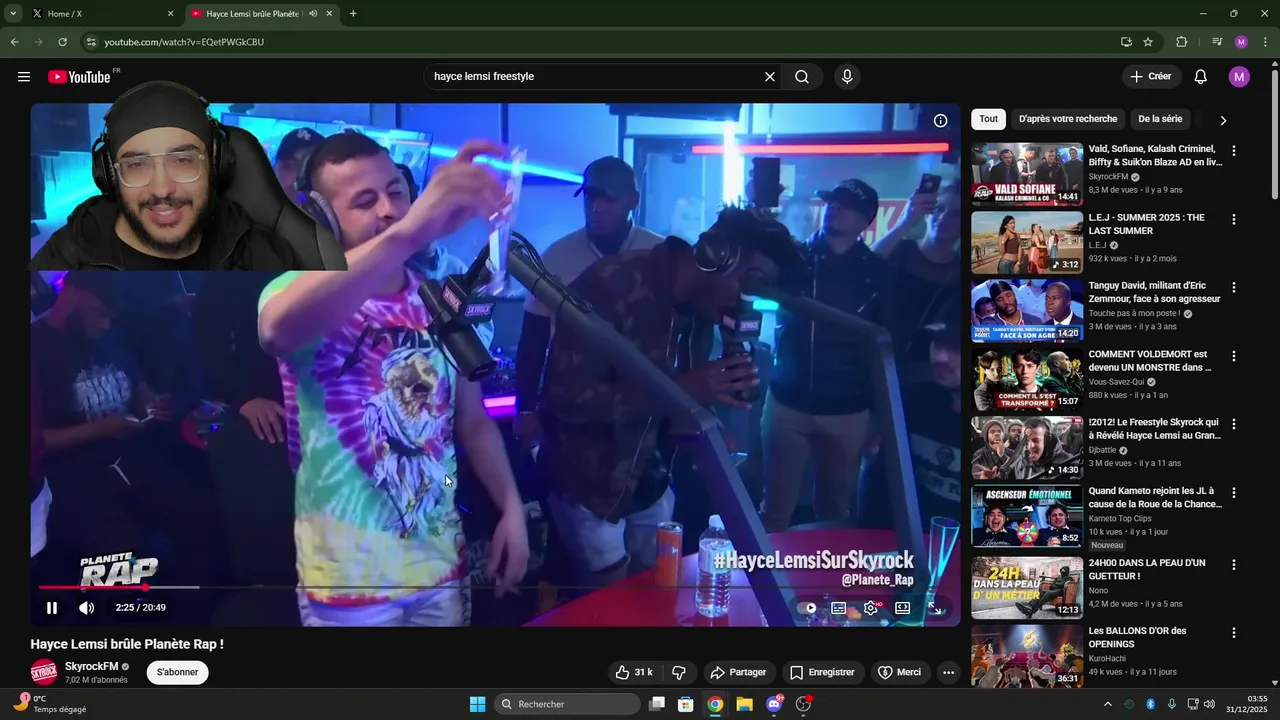Install app icon in address bar
Image resolution: width=1280 pixels, height=720 pixels.
[x=1126, y=42]
